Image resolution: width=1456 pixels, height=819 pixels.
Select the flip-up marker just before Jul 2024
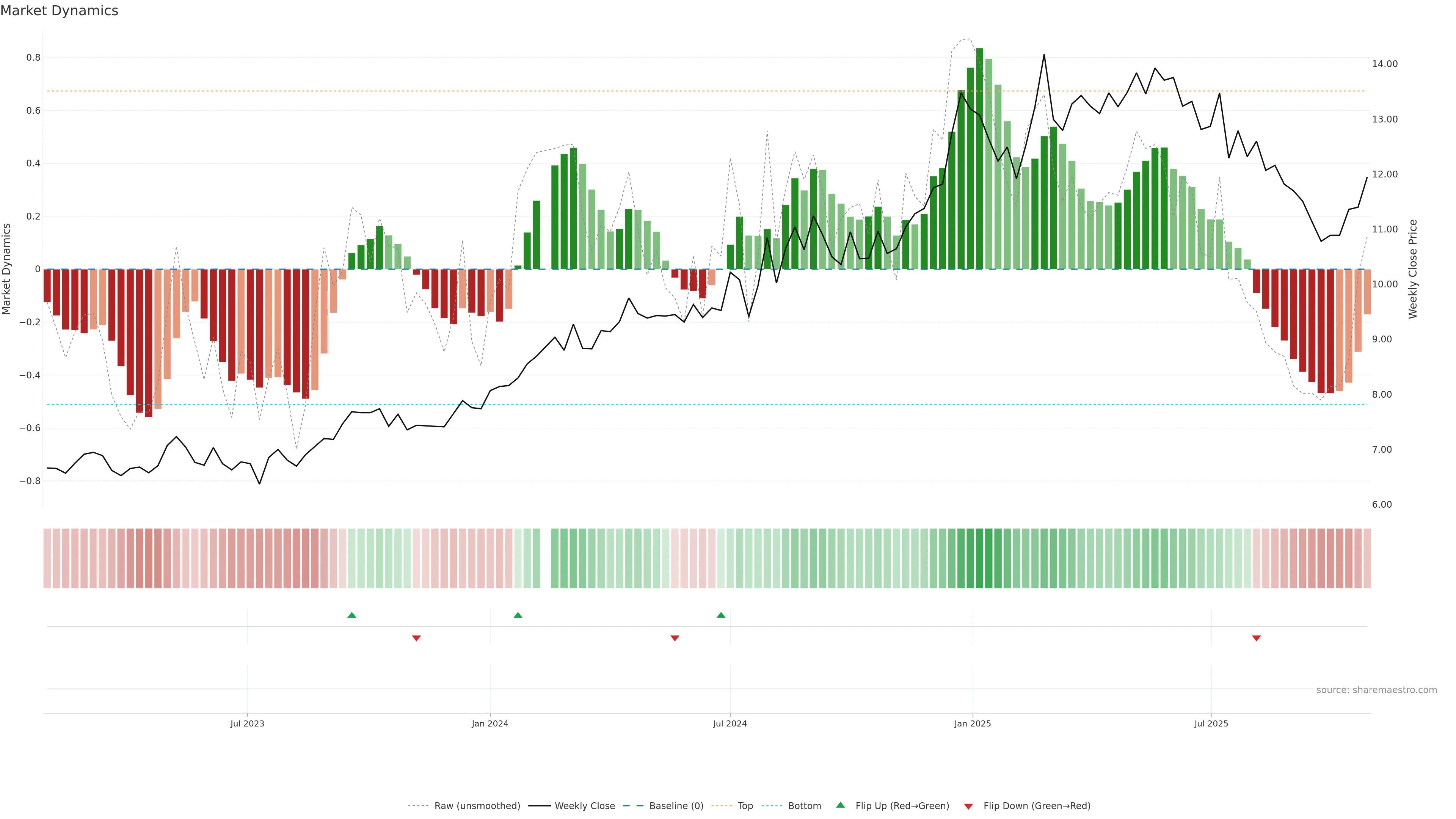pos(721,615)
